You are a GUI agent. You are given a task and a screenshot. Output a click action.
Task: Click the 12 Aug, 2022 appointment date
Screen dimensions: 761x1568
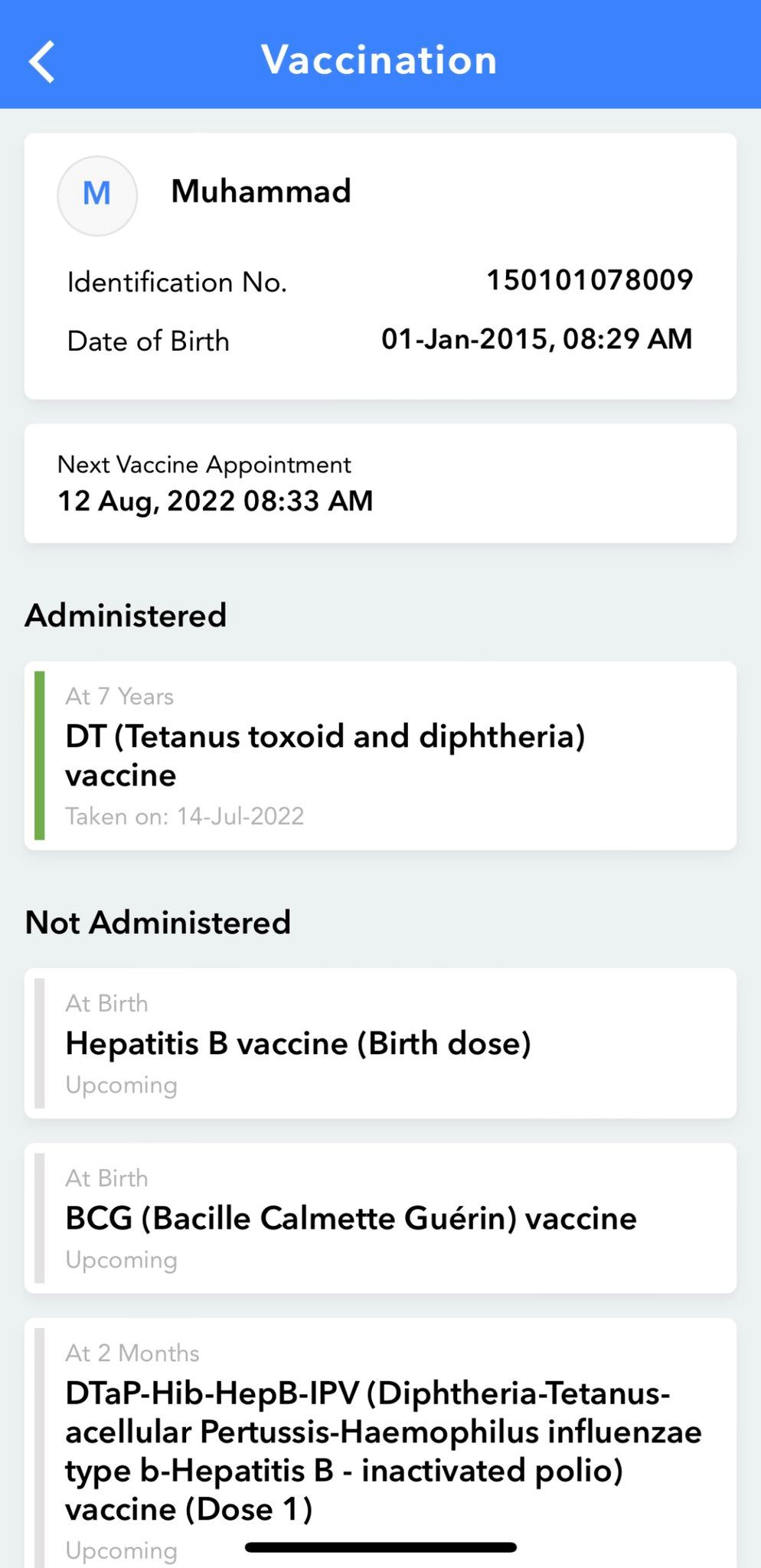[215, 501]
